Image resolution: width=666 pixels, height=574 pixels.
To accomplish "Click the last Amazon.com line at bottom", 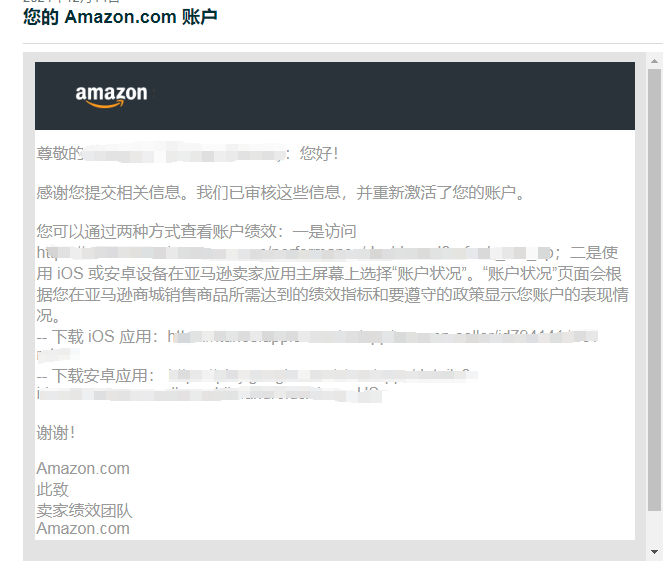I will 83,529.
